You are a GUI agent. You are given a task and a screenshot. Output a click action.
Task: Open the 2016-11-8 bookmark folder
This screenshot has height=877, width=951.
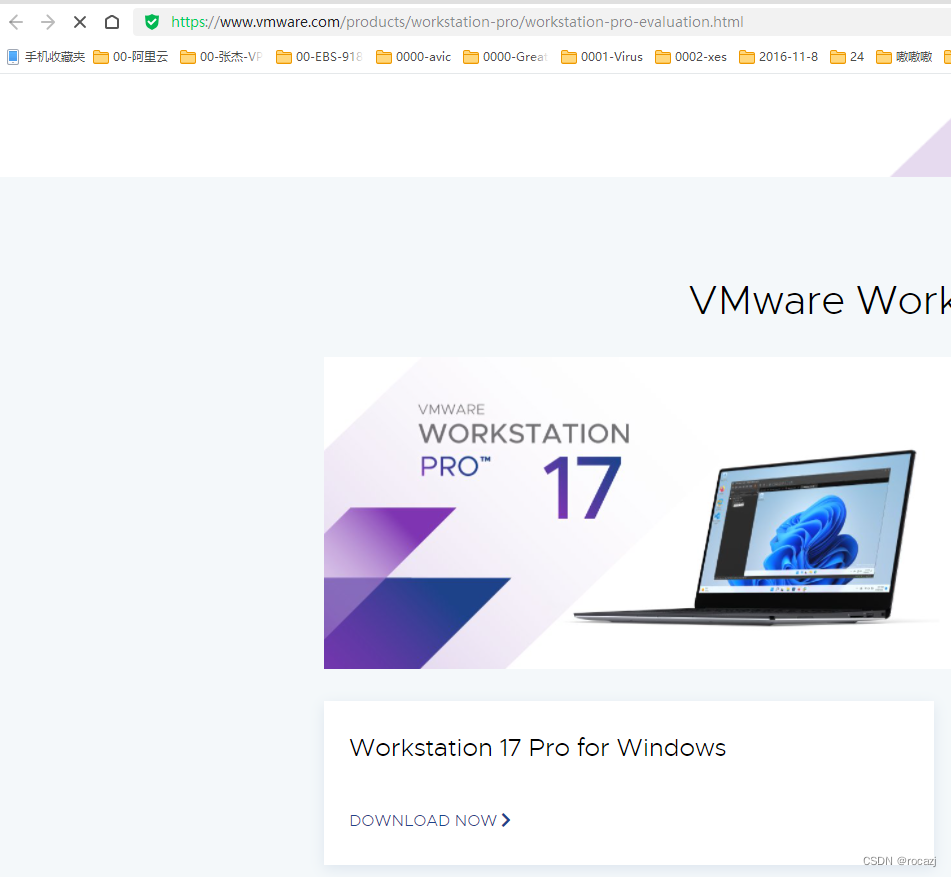pyautogui.click(x=779, y=57)
